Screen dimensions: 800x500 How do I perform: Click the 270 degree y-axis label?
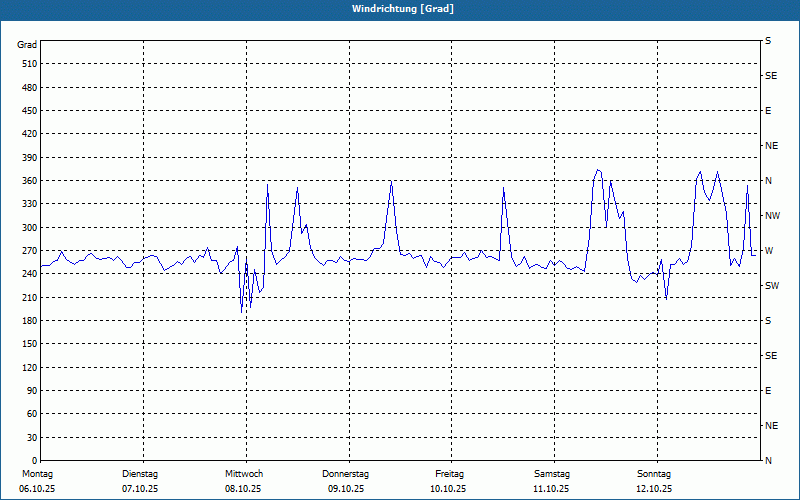click(x=27, y=251)
